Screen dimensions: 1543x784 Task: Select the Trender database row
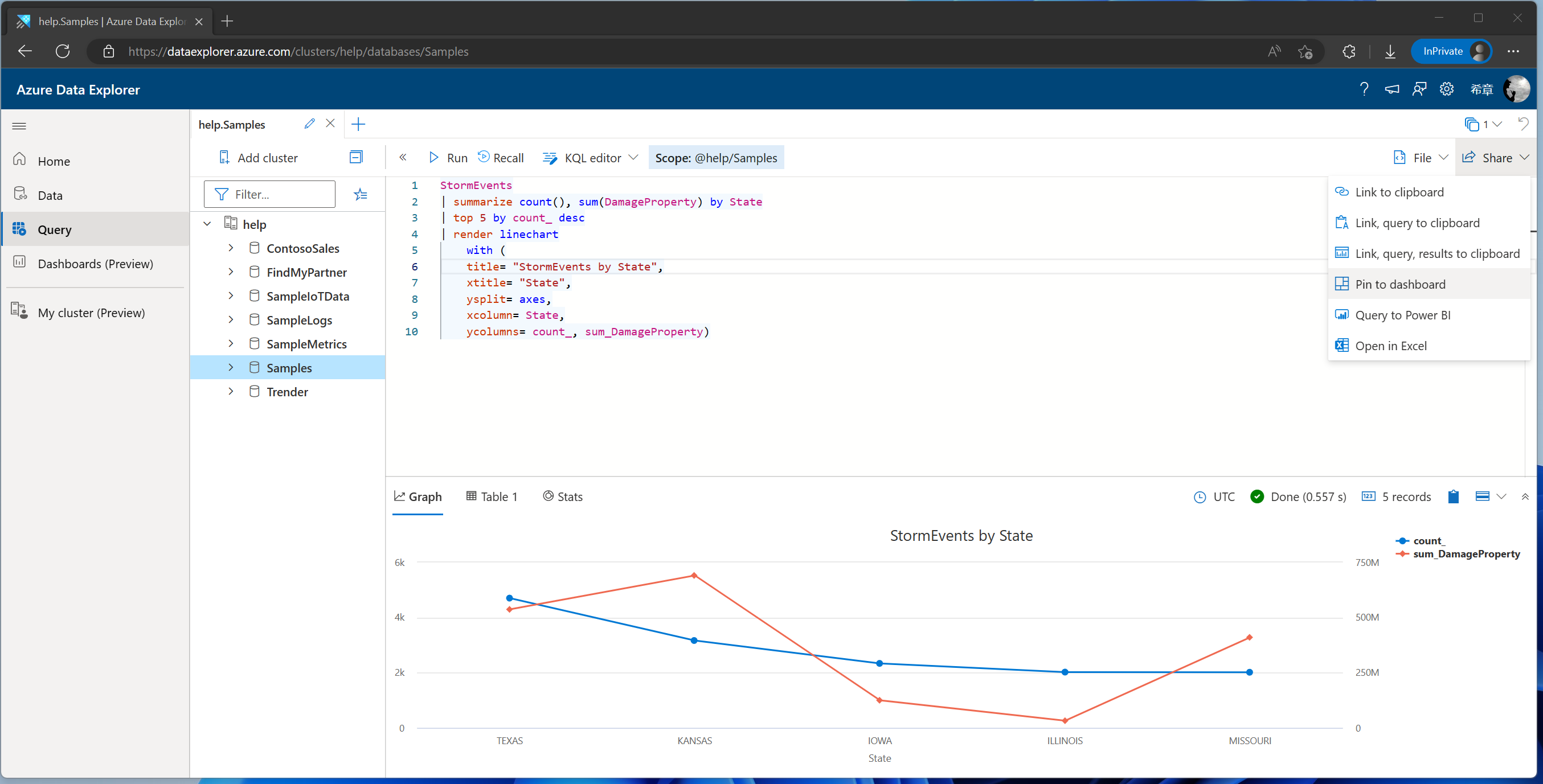[288, 391]
